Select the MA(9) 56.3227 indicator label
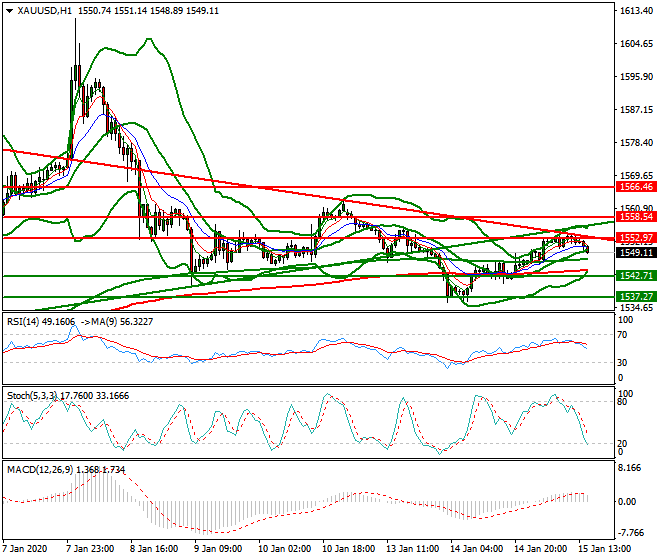660x560 pixels. tap(121, 322)
